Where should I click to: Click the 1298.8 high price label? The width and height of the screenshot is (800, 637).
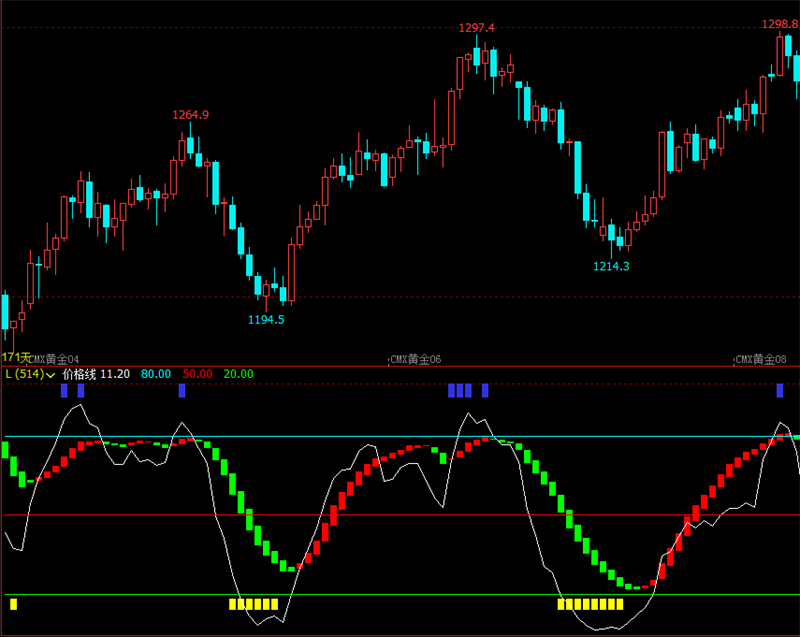point(780,24)
